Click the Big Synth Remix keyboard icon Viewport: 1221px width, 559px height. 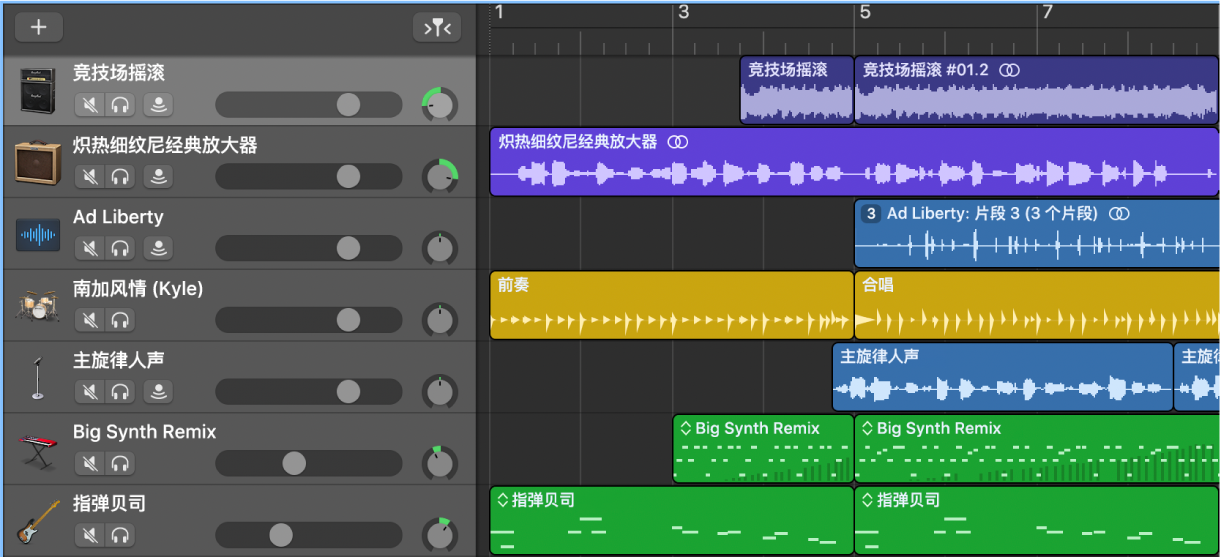pyautogui.click(x=38, y=450)
